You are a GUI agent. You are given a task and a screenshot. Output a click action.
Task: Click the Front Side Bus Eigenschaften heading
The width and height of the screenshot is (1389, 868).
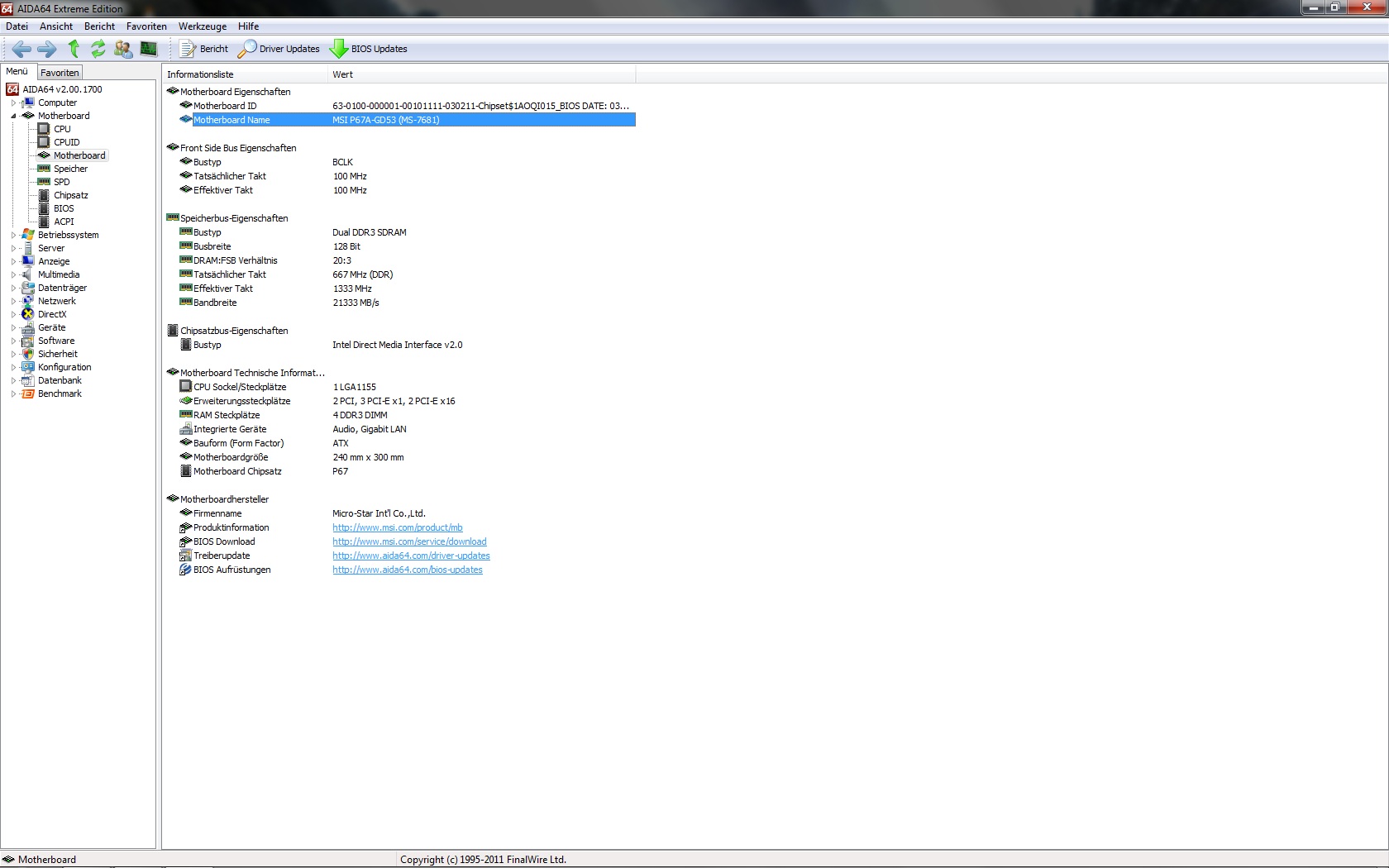(238, 148)
